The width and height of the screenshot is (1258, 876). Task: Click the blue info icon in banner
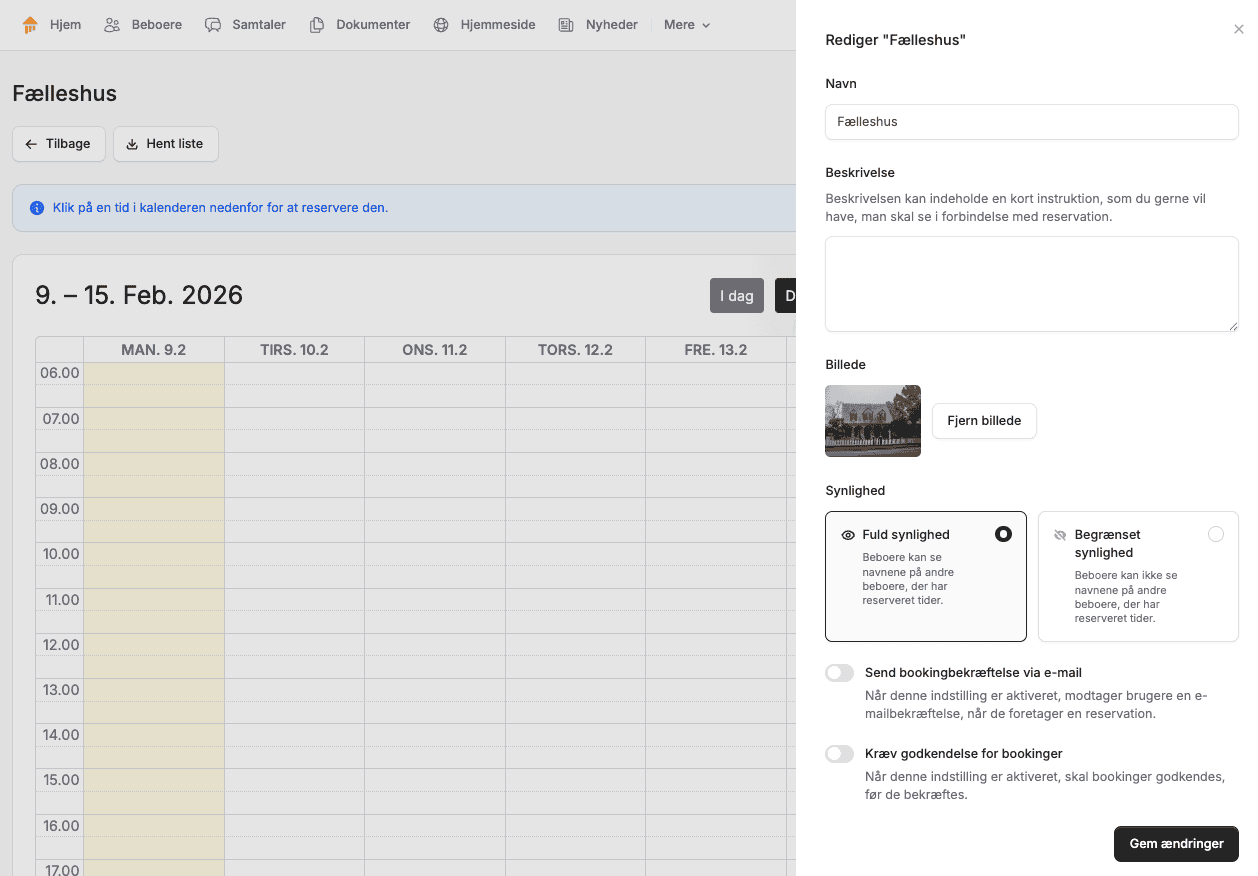37,208
